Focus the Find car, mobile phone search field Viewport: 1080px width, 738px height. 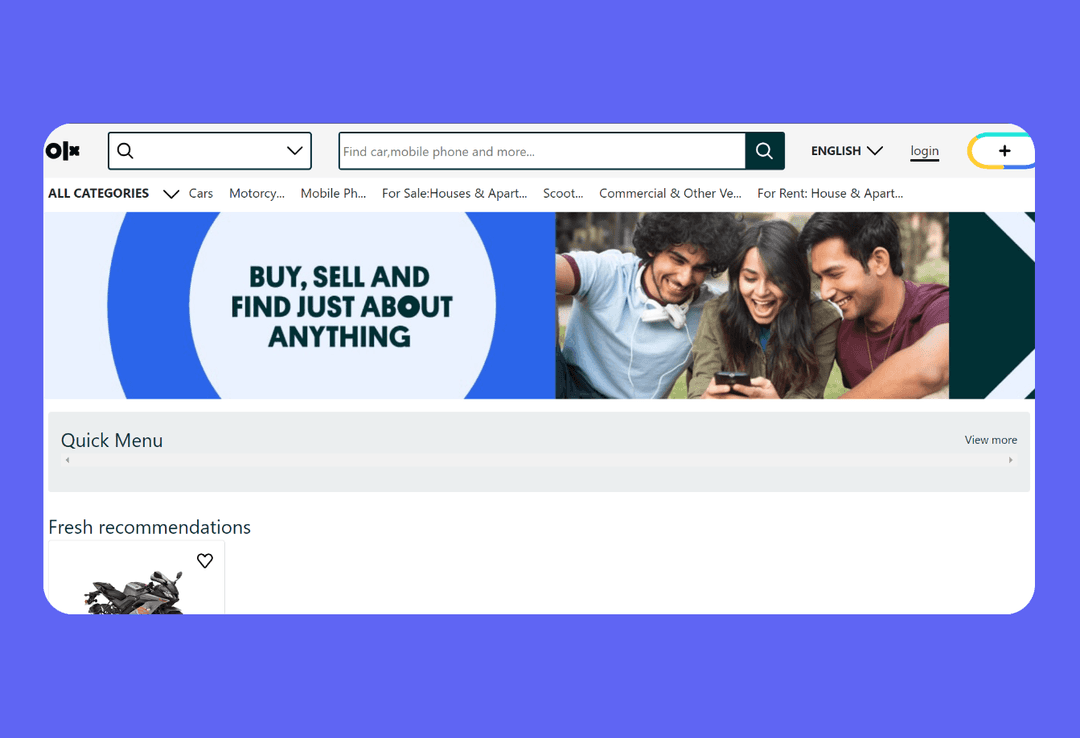coord(542,151)
